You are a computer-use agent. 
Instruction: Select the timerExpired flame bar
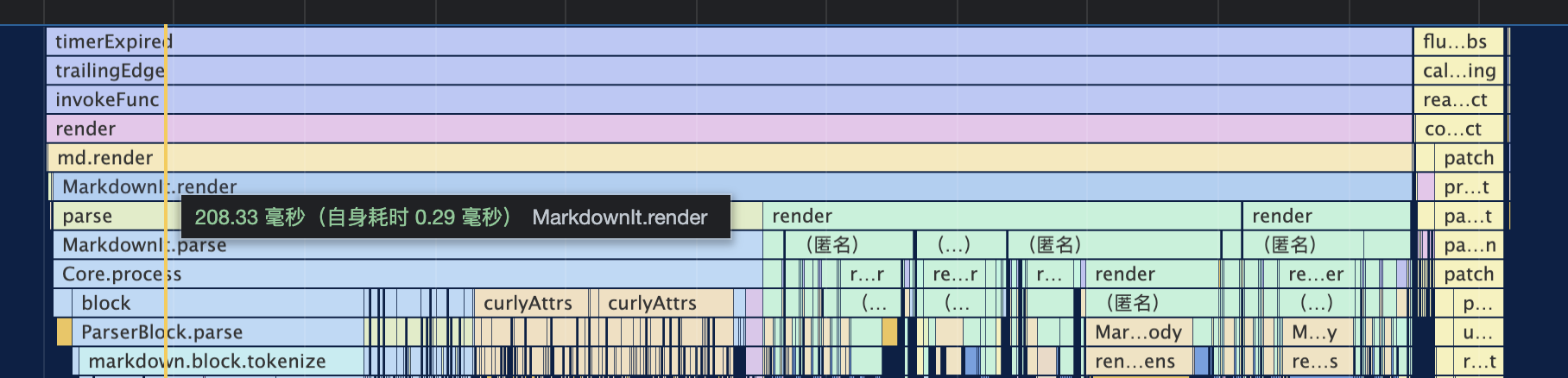725,41
